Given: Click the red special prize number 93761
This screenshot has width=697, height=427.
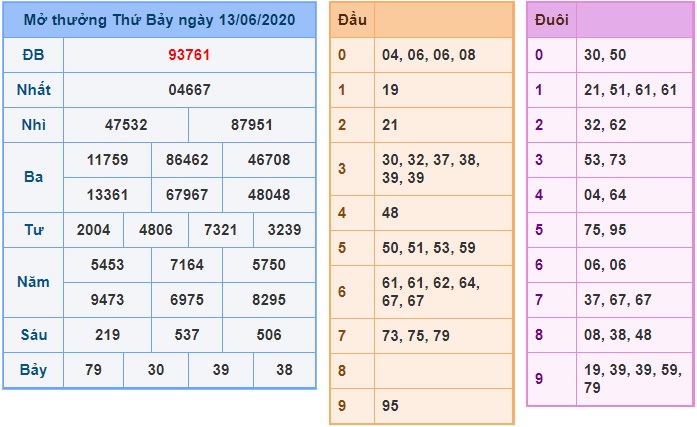Looking at the screenshot, I should [x=189, y=55].
